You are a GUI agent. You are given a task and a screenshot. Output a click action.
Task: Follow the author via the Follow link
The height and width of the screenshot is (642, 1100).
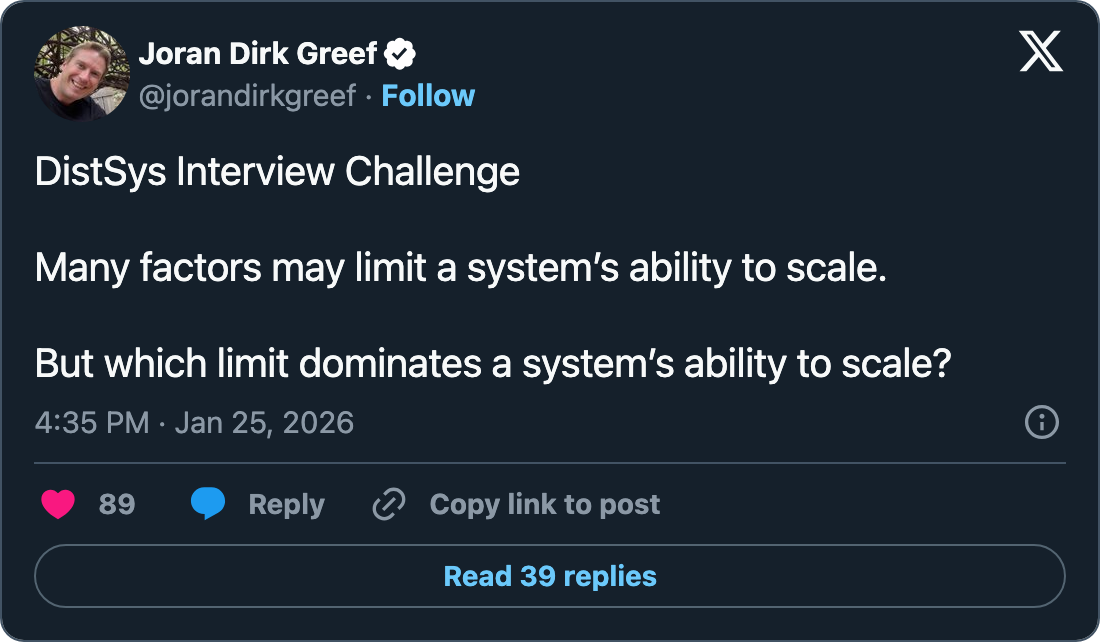click(428, 96)
